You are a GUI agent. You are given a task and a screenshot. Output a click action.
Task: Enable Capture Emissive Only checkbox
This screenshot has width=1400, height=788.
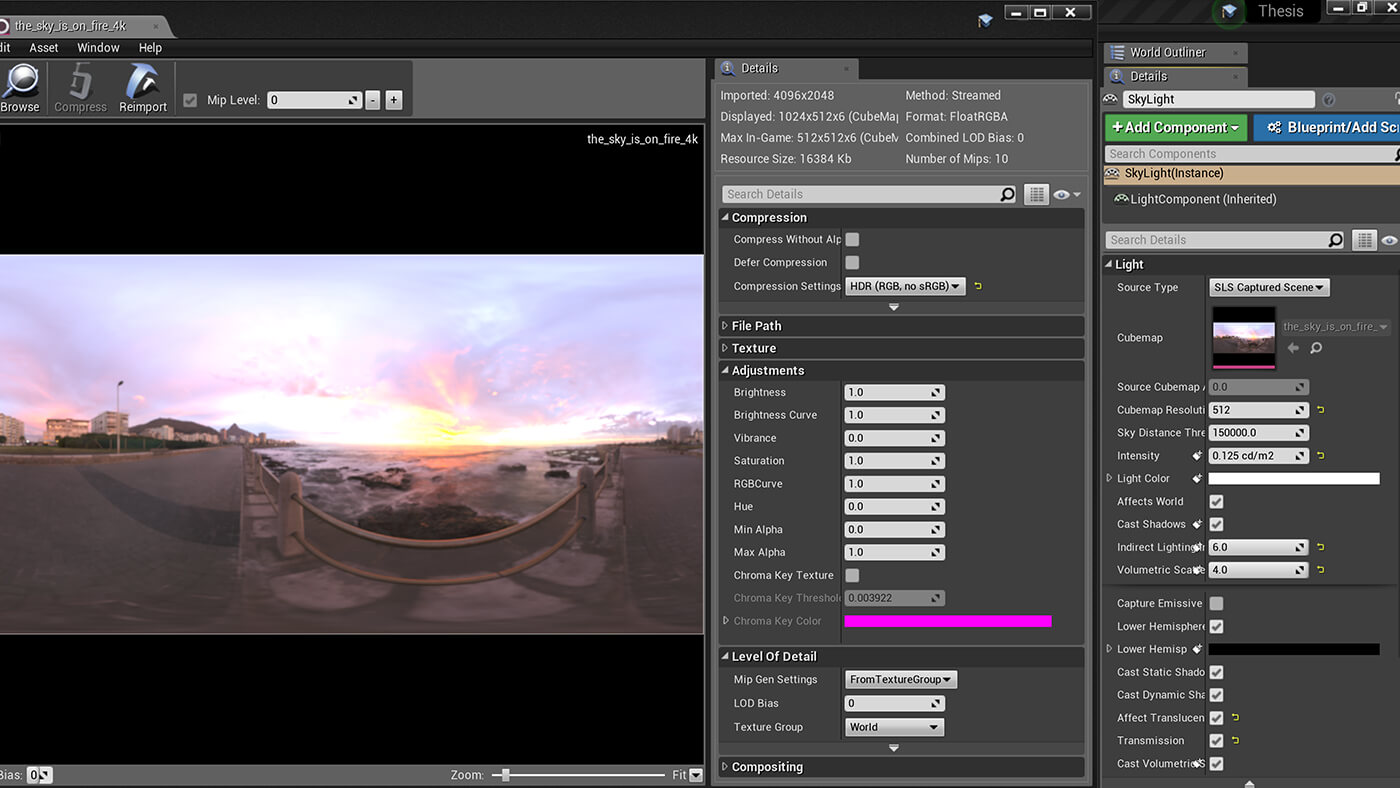point(1216,604)
